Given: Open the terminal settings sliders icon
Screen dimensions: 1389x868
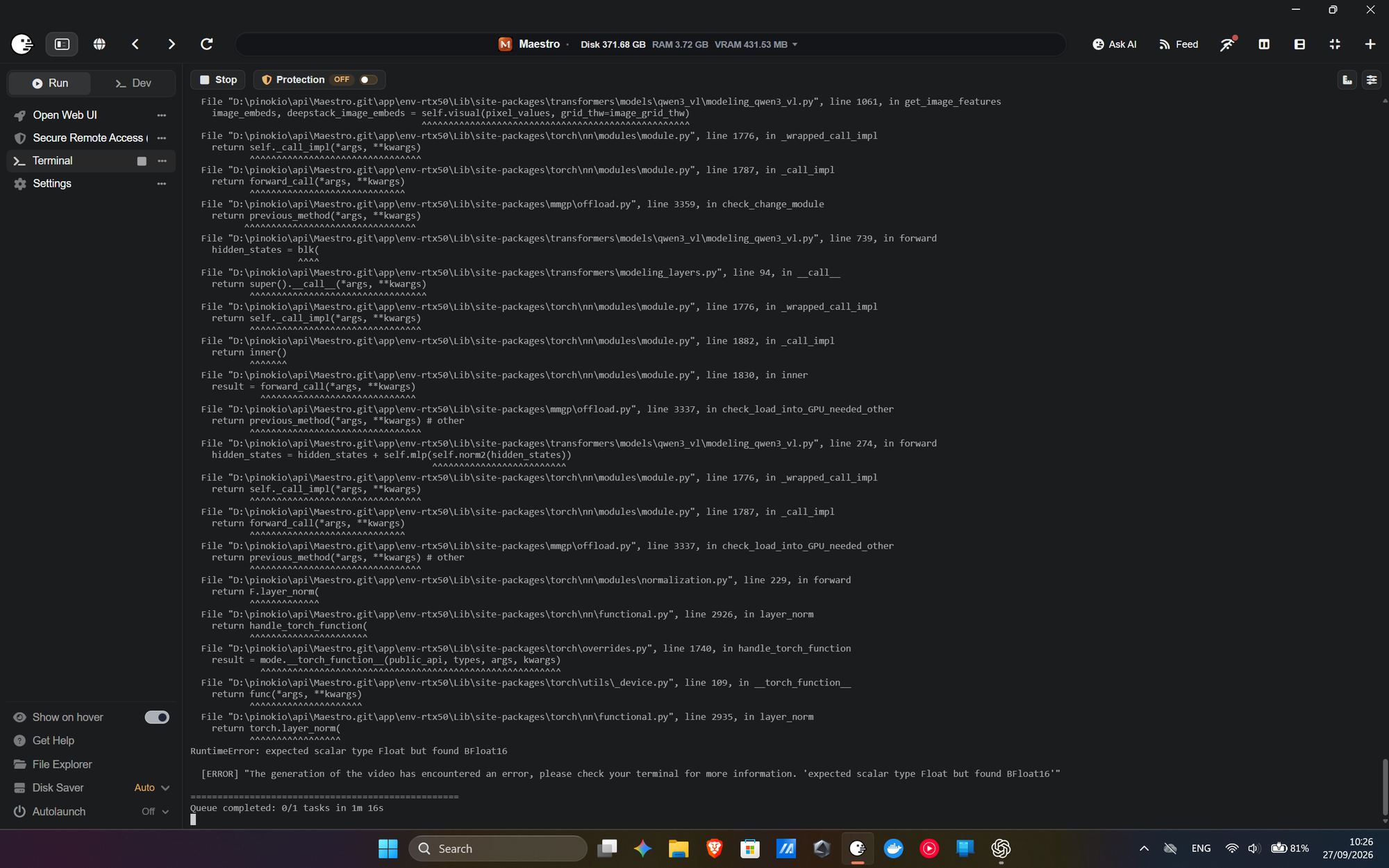Looking at the screenshot, I should coord(1371,80).
